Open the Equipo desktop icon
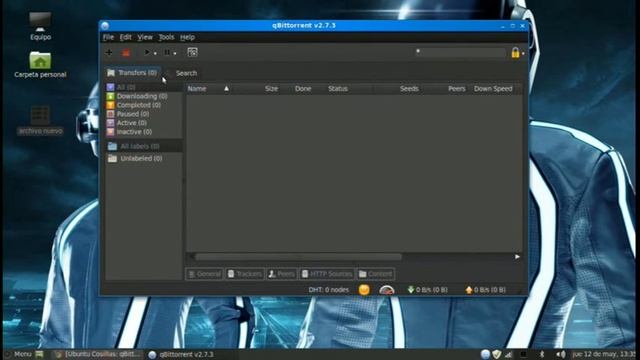The image size is (640, 360). [x=40, y=27]
